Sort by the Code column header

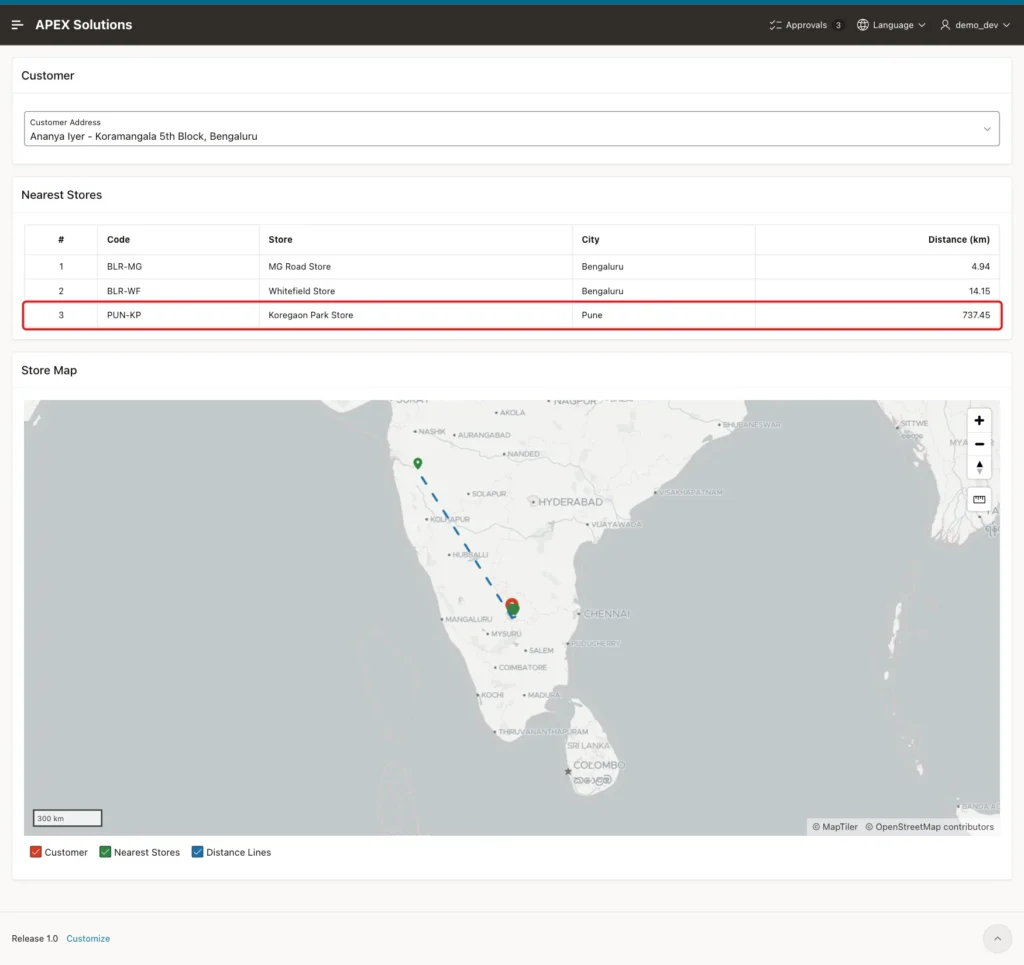pyautogui.click(x=118, y=240)
